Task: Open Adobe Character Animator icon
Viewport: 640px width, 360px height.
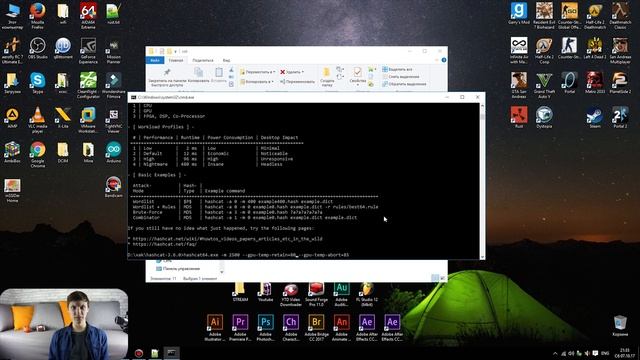Action: (291, 328)
